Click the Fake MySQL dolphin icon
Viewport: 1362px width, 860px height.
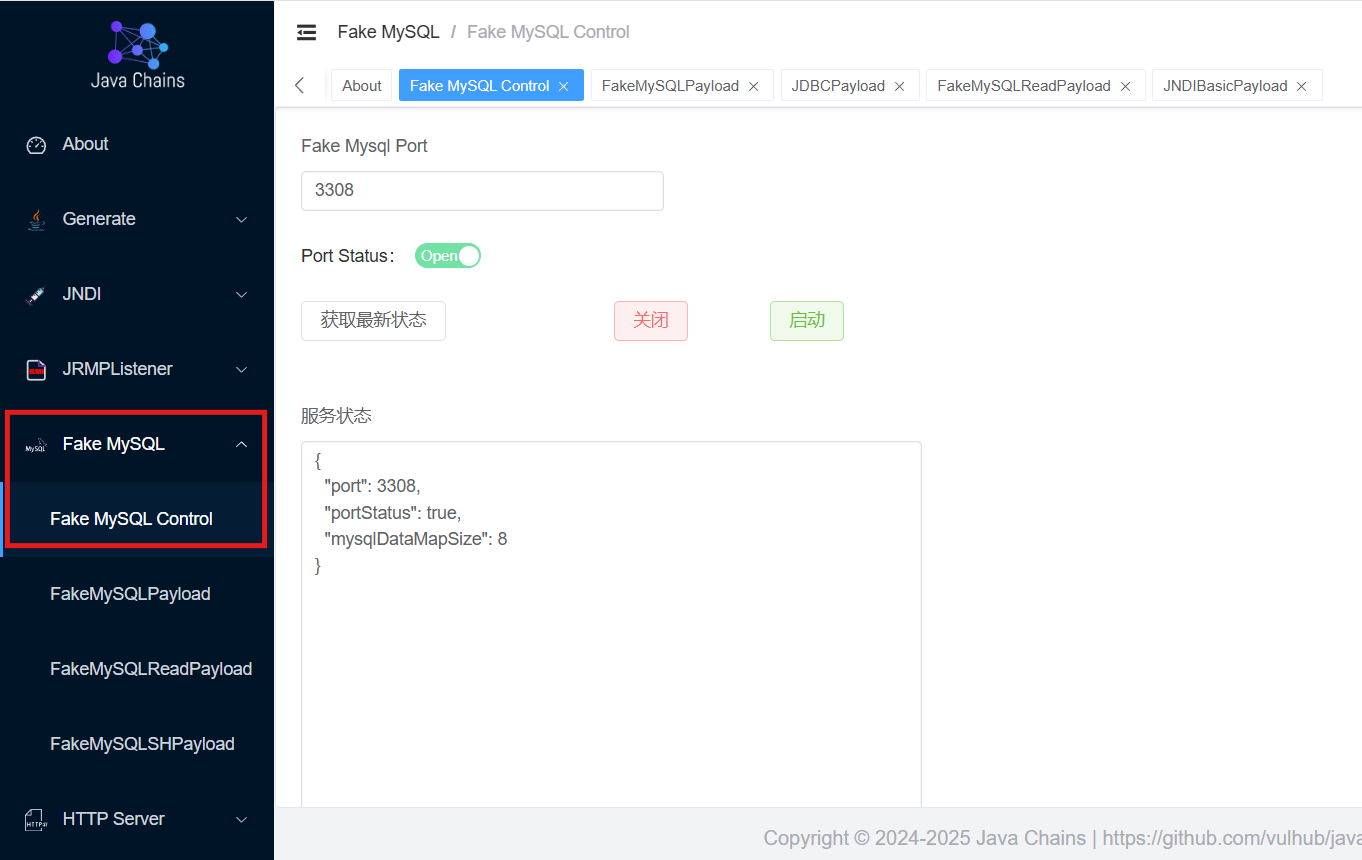point(36,446)
